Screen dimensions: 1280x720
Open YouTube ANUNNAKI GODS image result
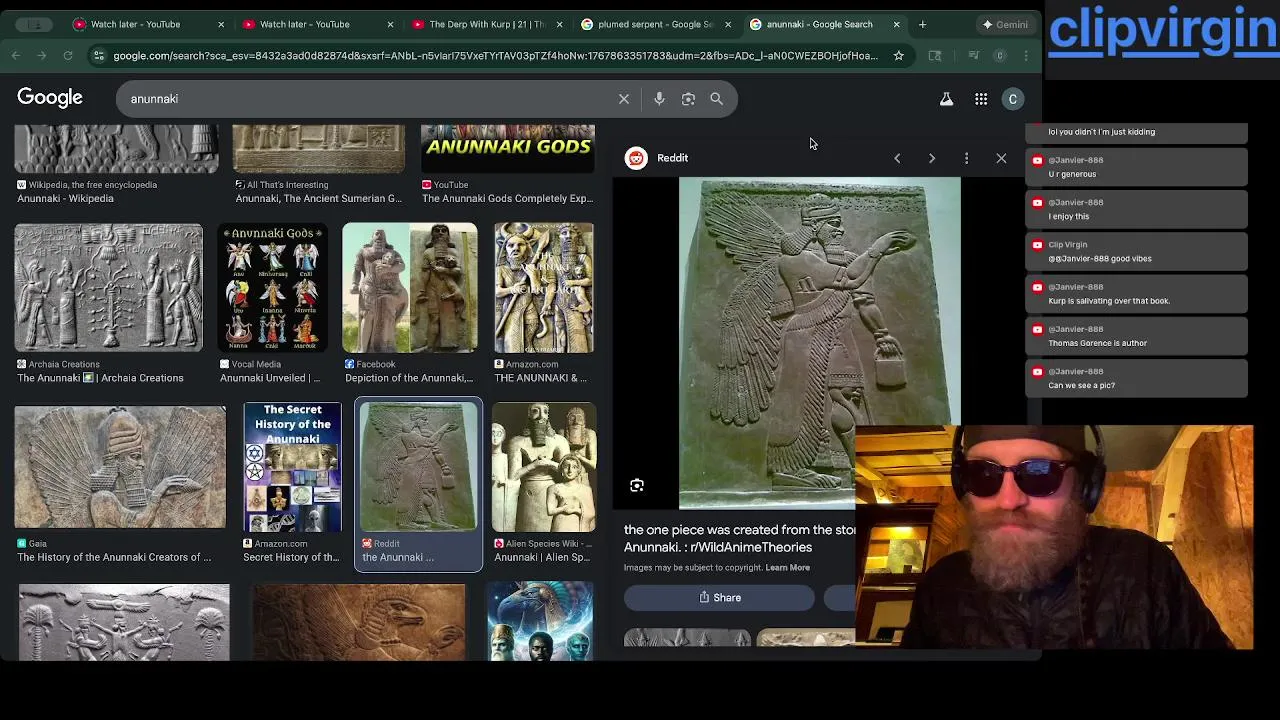(x=508, y=148)
